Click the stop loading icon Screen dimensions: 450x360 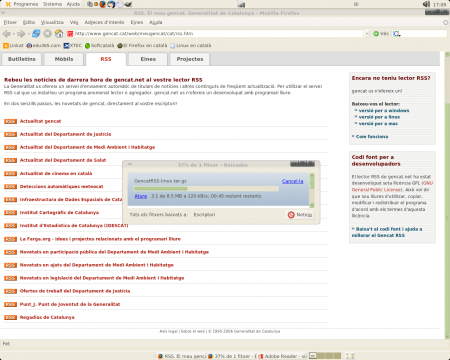point(48,34)
